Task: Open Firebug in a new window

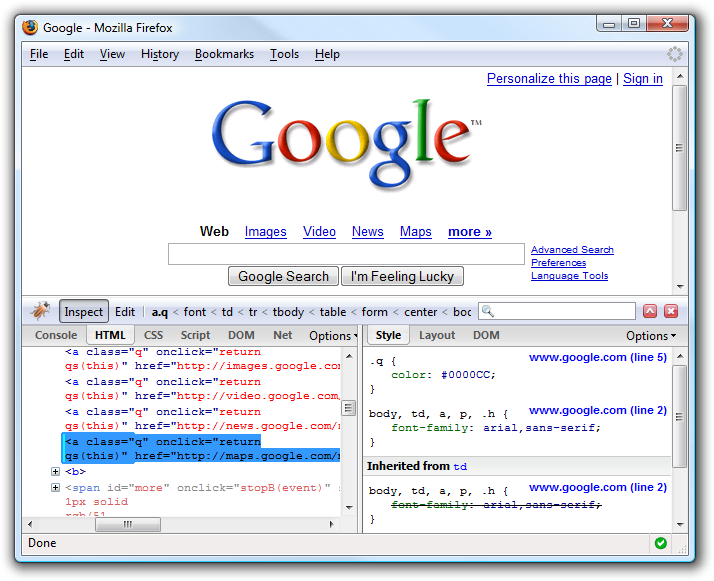Action: pos(650,311)
